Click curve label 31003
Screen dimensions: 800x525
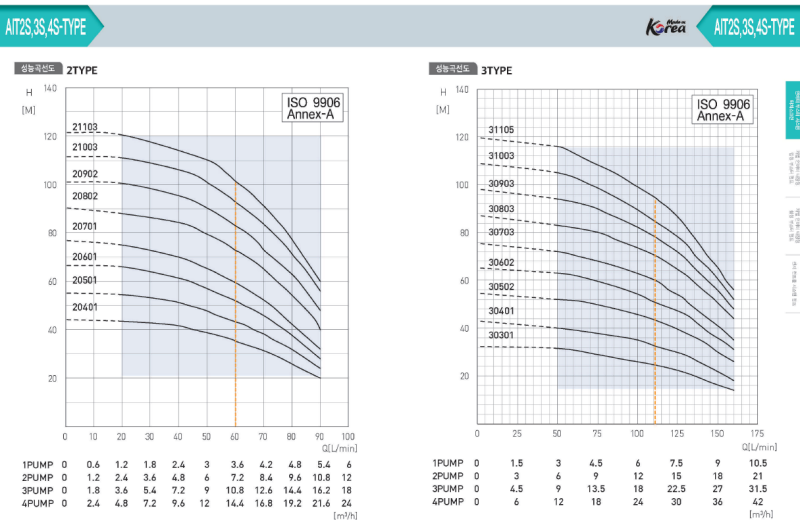(501, 156)
